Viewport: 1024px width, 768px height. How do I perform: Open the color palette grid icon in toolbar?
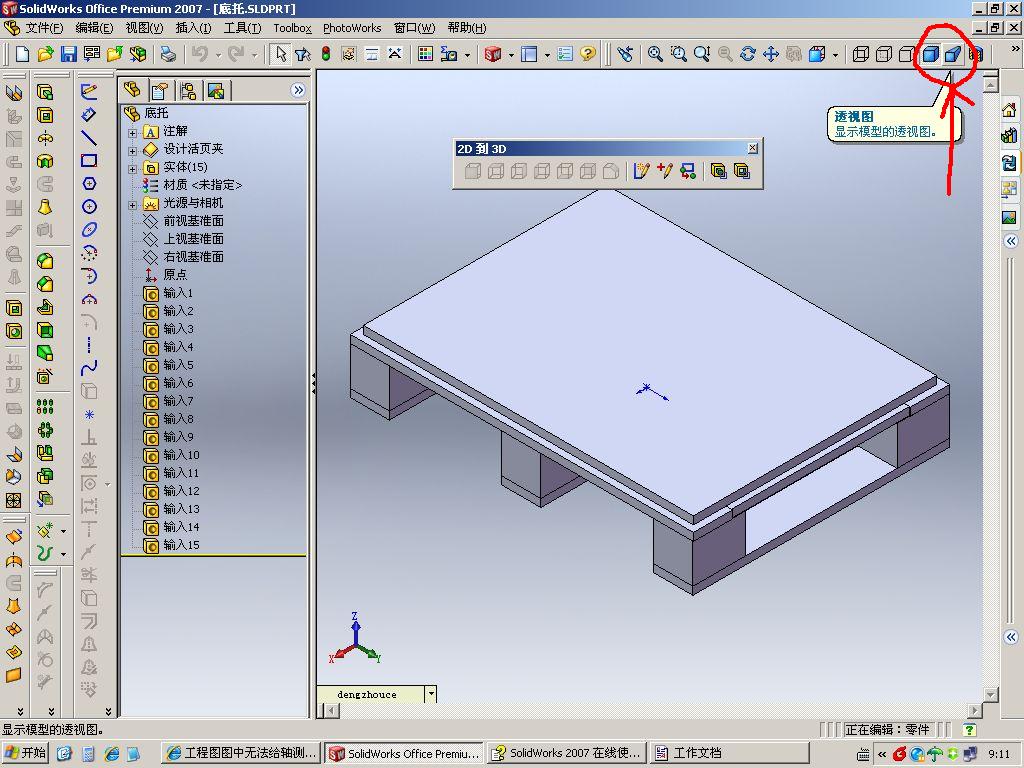425,54
